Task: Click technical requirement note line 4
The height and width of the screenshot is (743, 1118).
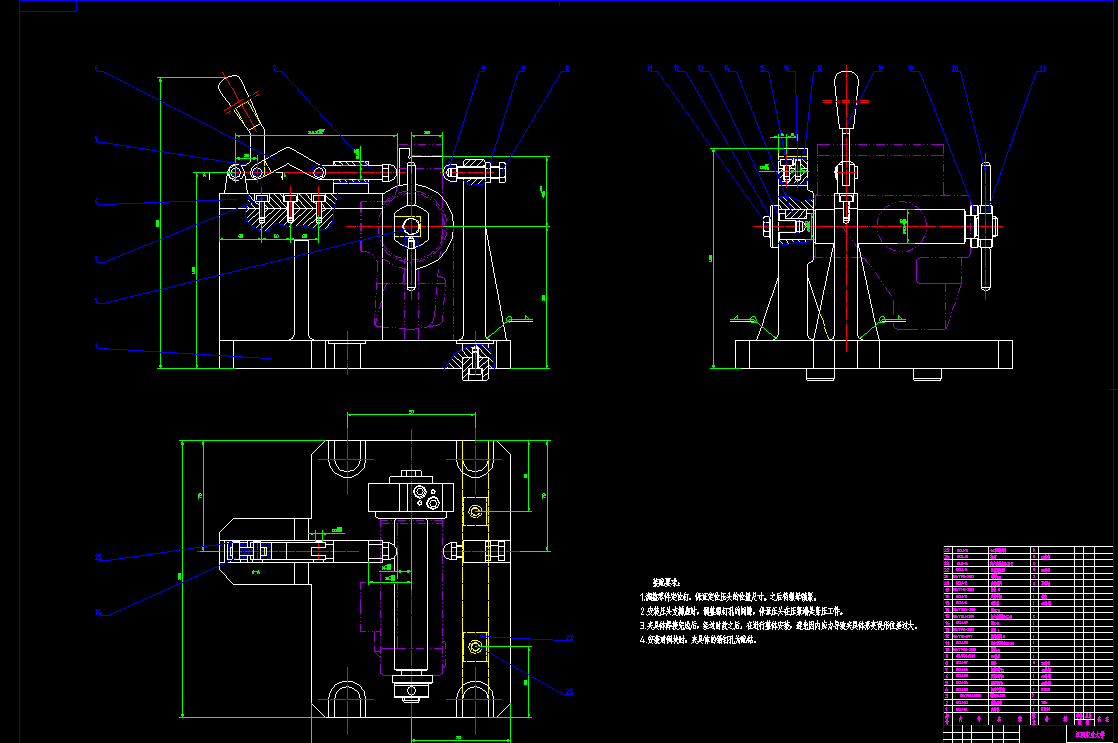Action: pos(698,639)
